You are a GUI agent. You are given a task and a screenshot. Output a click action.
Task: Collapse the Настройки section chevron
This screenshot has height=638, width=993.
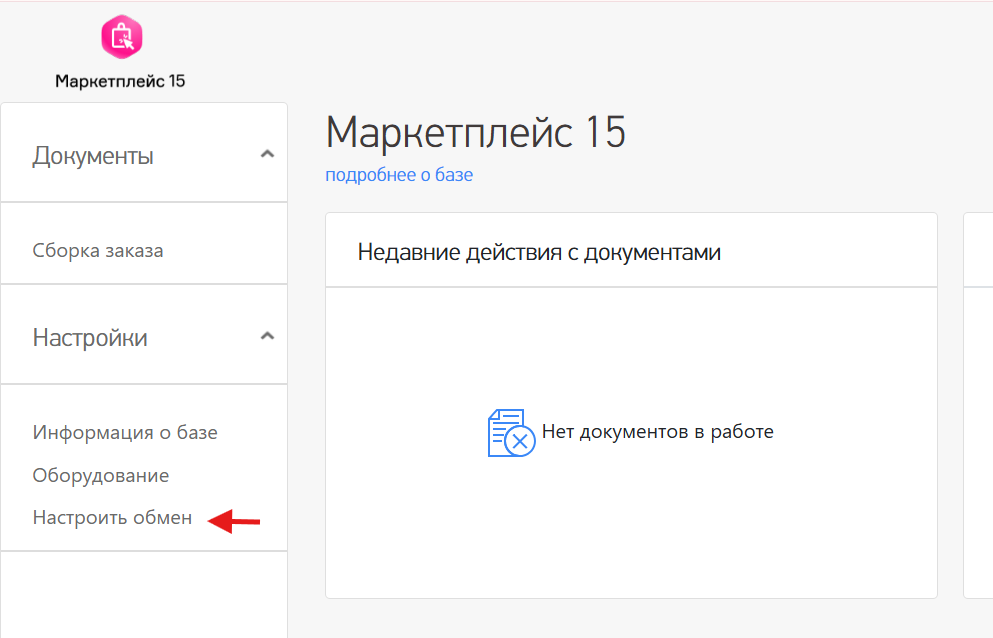point(267,336)
